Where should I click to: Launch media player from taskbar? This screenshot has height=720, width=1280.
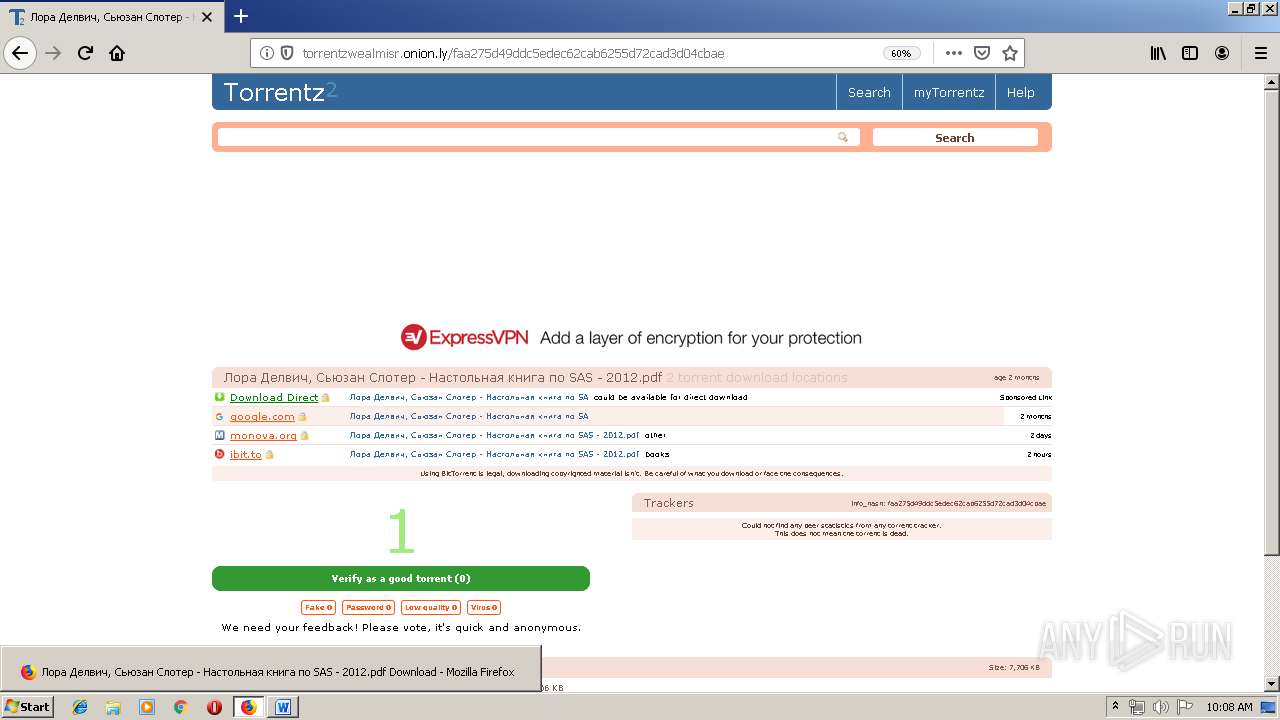click(x=147, y=707)
